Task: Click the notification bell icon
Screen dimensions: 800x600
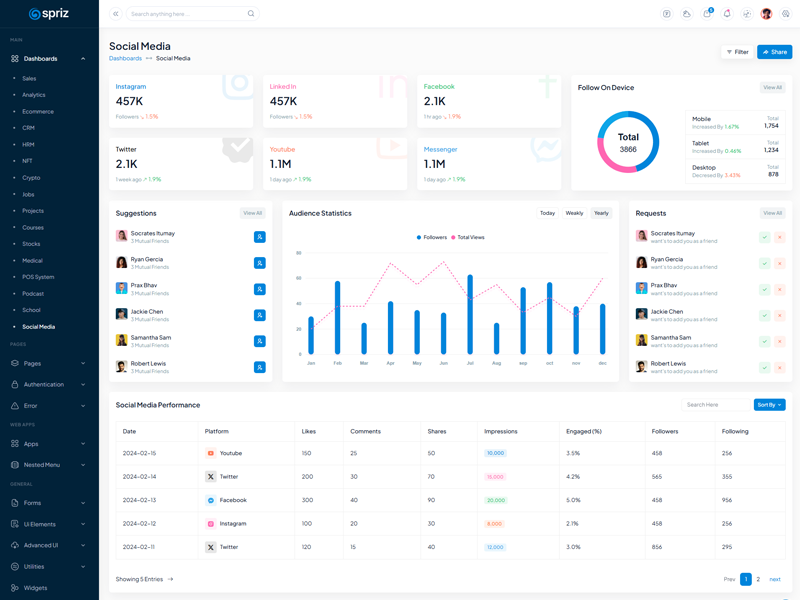Action: click(727, 14)
